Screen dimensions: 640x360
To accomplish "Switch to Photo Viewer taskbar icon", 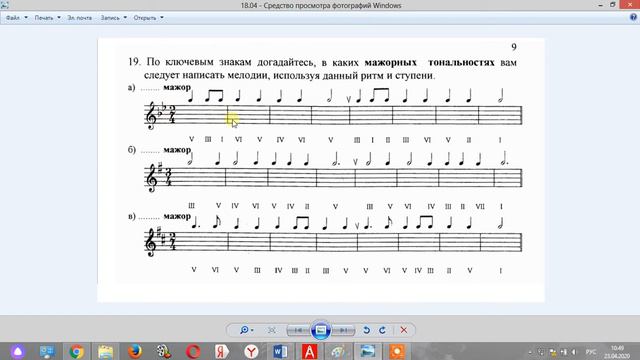I will pos(368,351).
